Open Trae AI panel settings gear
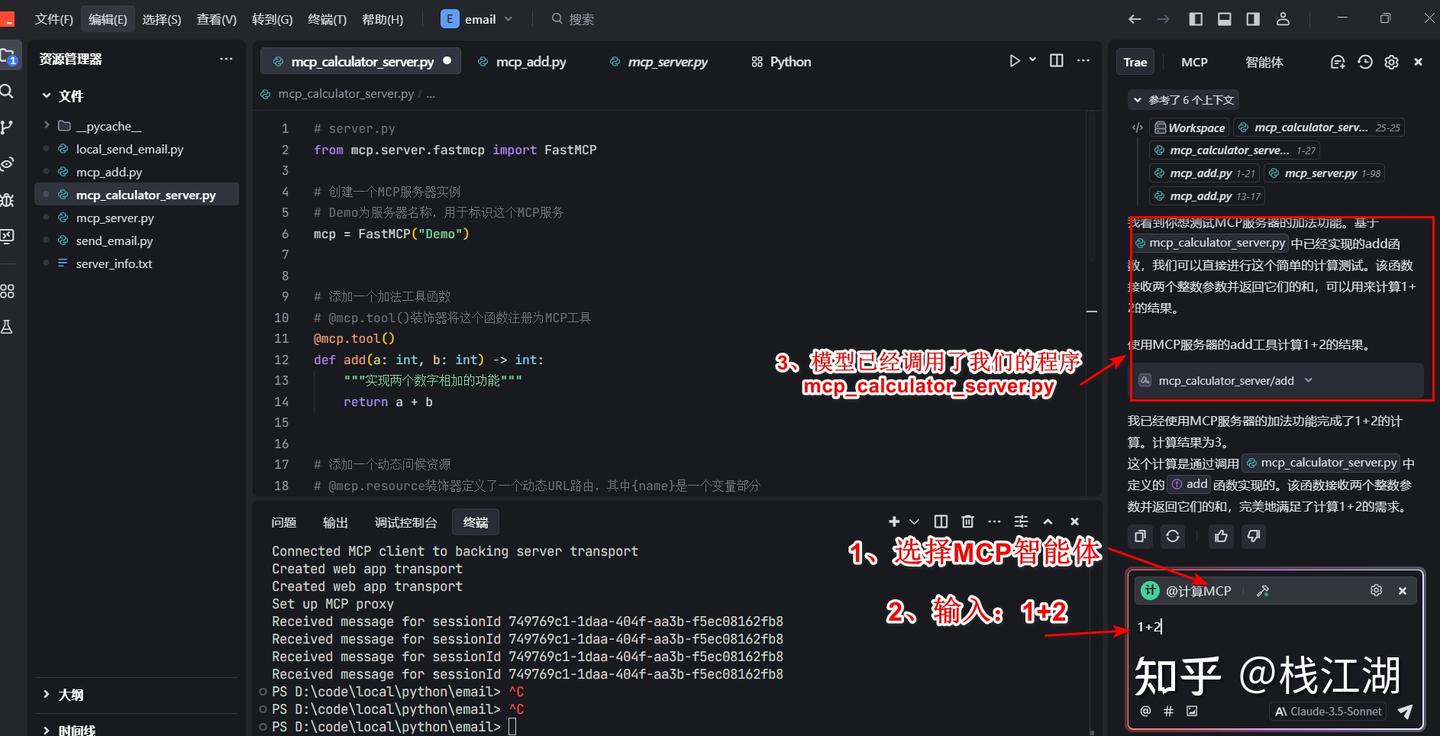The width and height of the screenshot is (1440, 736). click(x=1391, y=62)
